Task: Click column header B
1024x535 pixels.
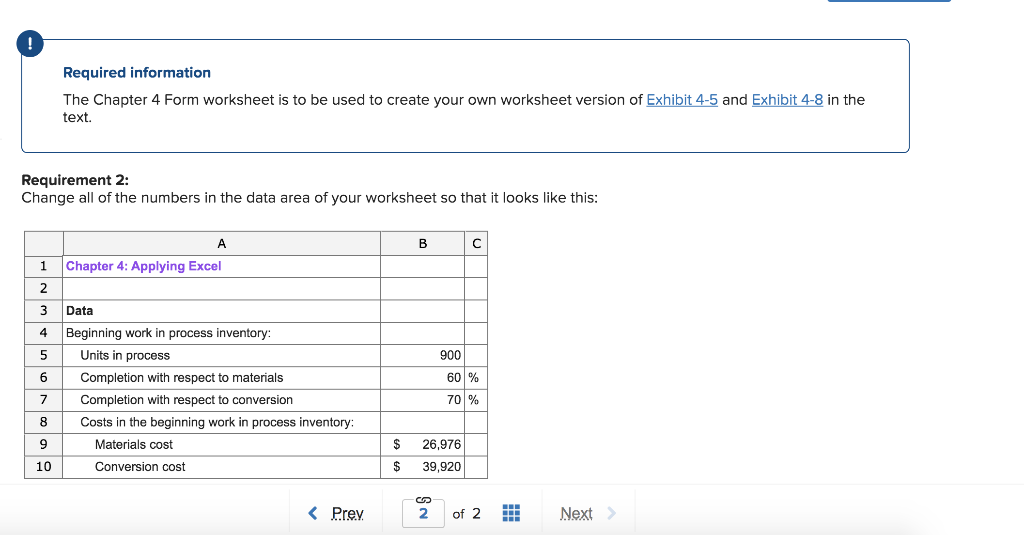Action: [423, 244]
